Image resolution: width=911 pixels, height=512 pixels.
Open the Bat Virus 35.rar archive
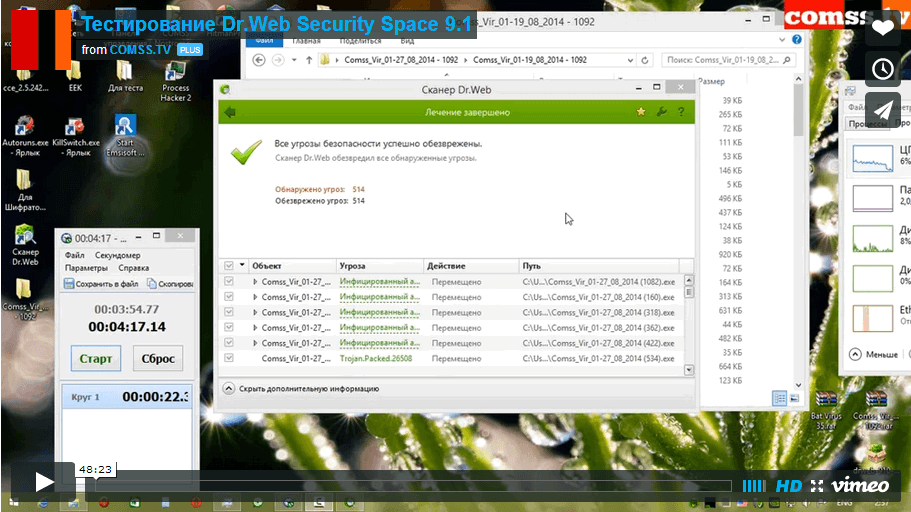point(826,410)
